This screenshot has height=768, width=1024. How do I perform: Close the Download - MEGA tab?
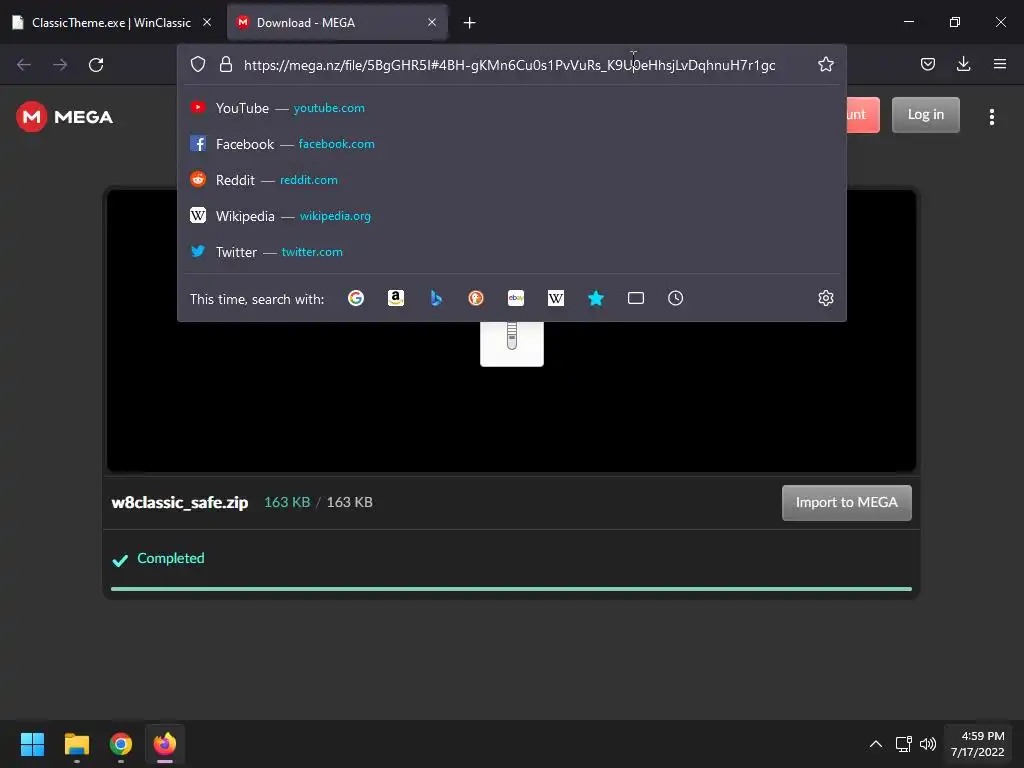[432, 22]
